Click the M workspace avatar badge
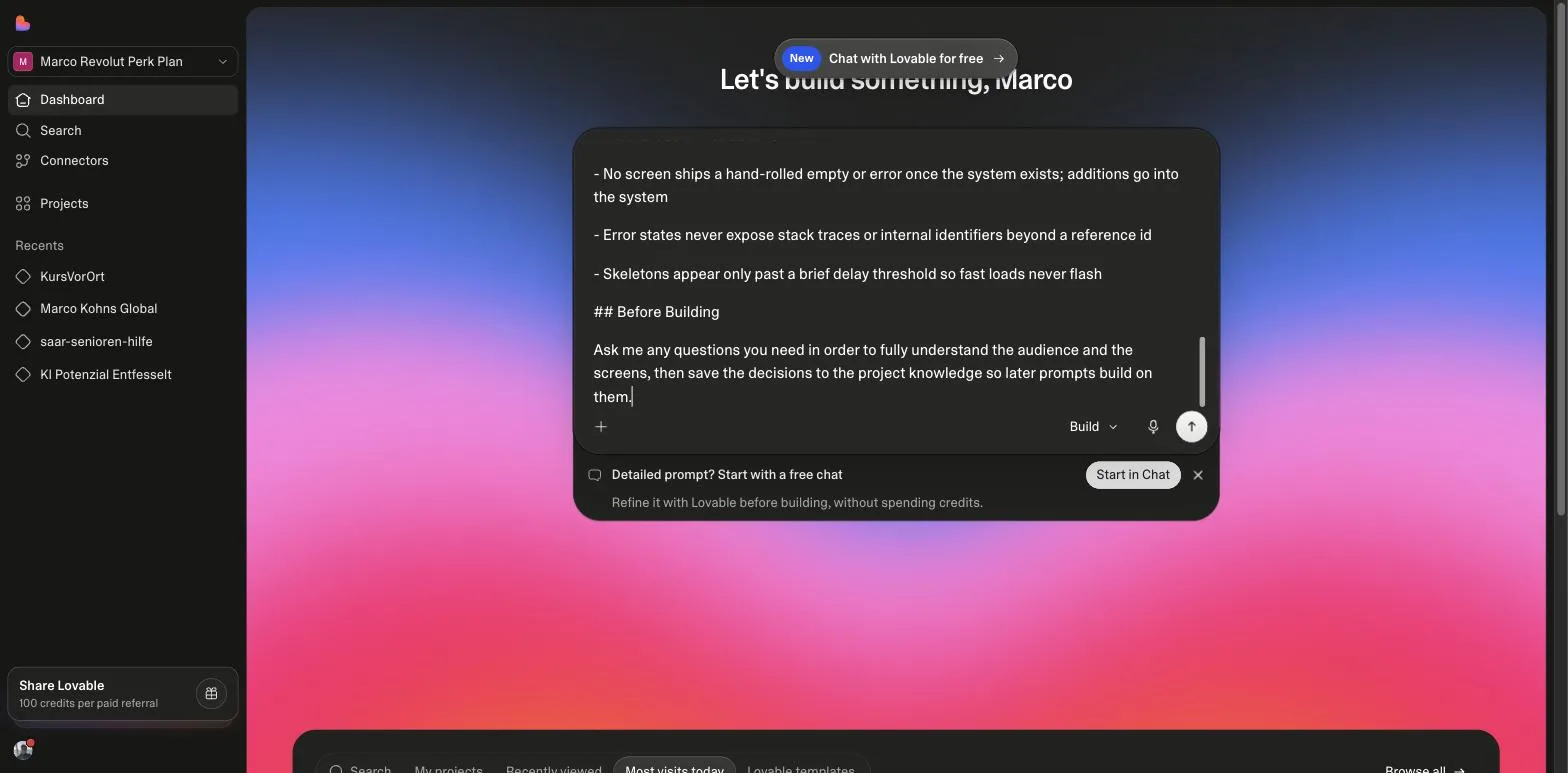Image resolution: width=1568 pixels, height=773 pixels. [x=23, y=61]
